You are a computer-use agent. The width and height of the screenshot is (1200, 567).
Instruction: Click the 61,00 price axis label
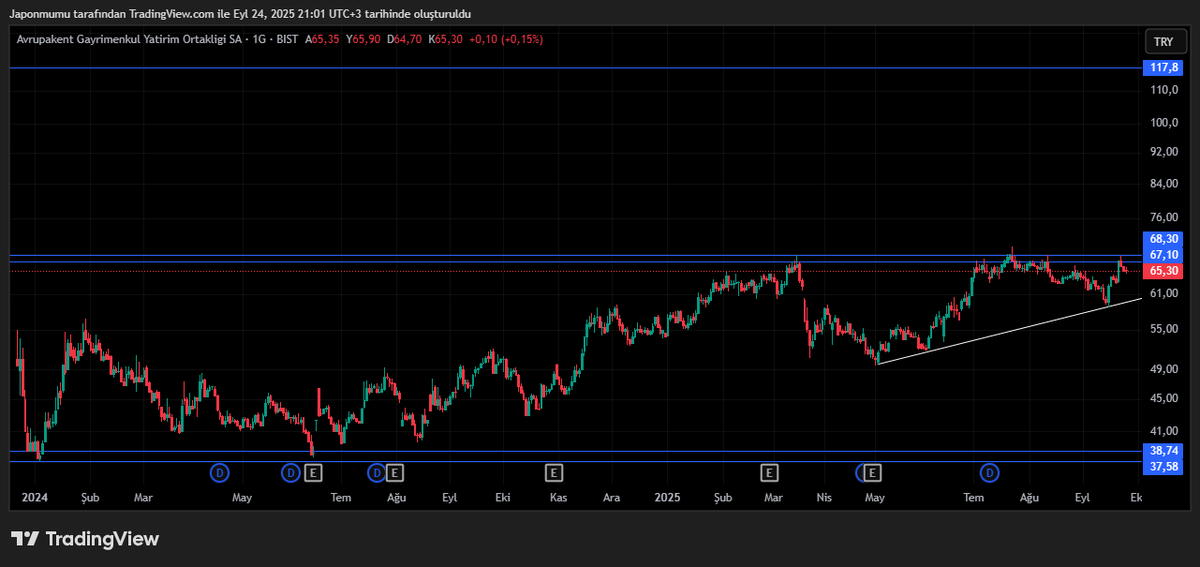(x=1164, y=293)
